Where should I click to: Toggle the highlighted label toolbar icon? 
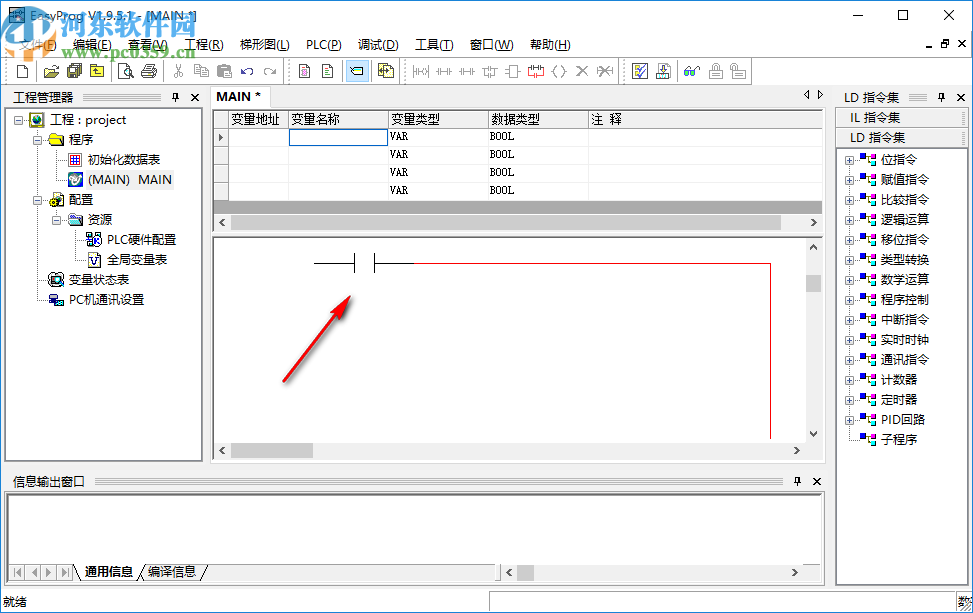[357, 71]
